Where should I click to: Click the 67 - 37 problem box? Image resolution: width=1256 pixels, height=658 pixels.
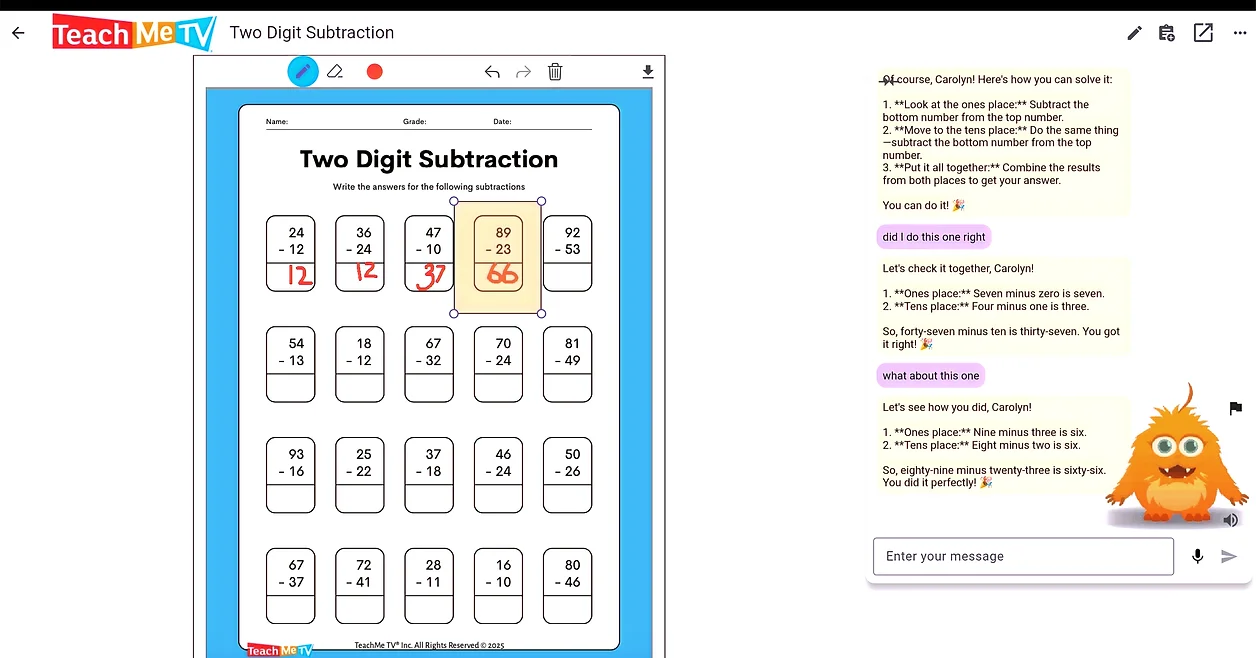click(x=290, y=586)
